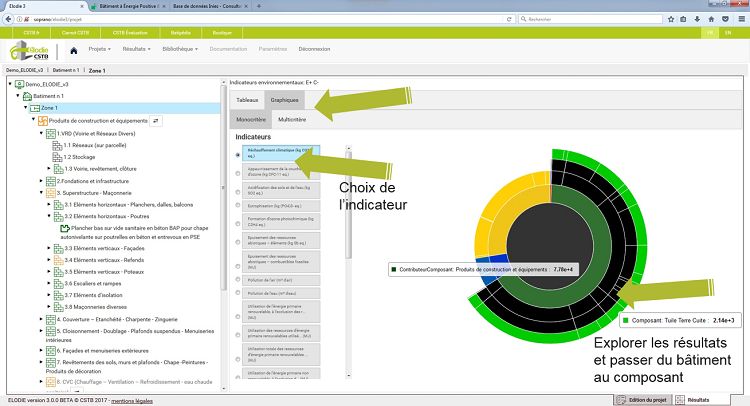Screen dimensions: 750x406
Task: Switch to the Tableaux tab
Action: click(247, 100)
